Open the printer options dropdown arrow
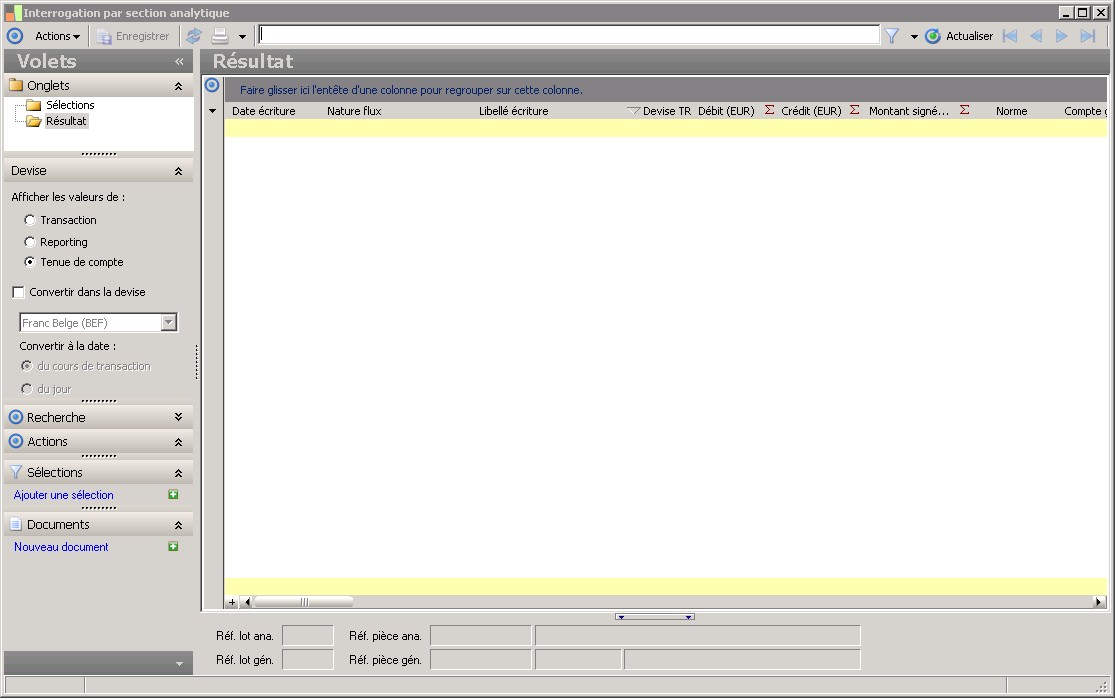The width and height of the screenshot is (1115, 698). [x=242, y=36]
